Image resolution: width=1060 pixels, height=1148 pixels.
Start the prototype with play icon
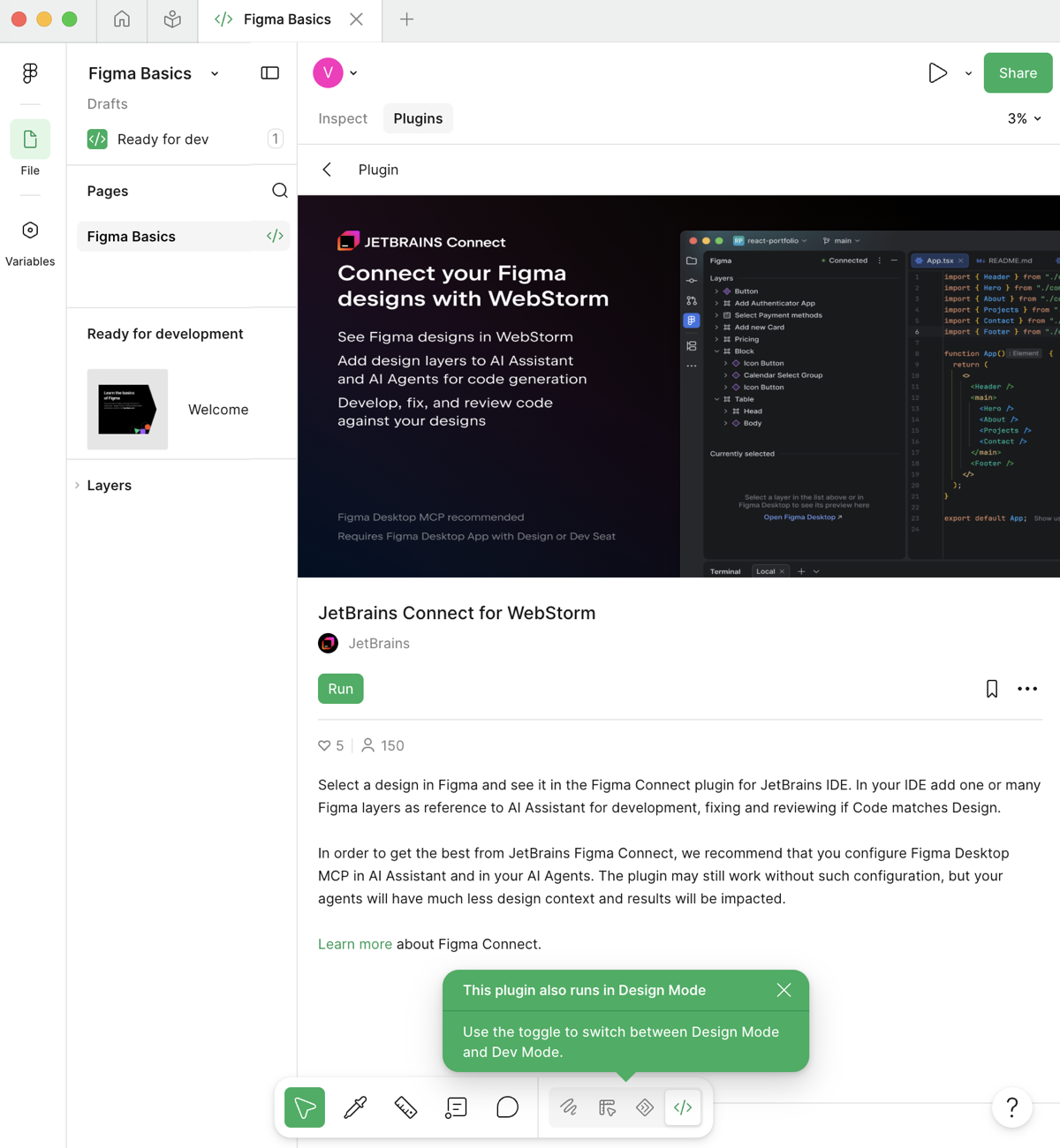[937, 73]
